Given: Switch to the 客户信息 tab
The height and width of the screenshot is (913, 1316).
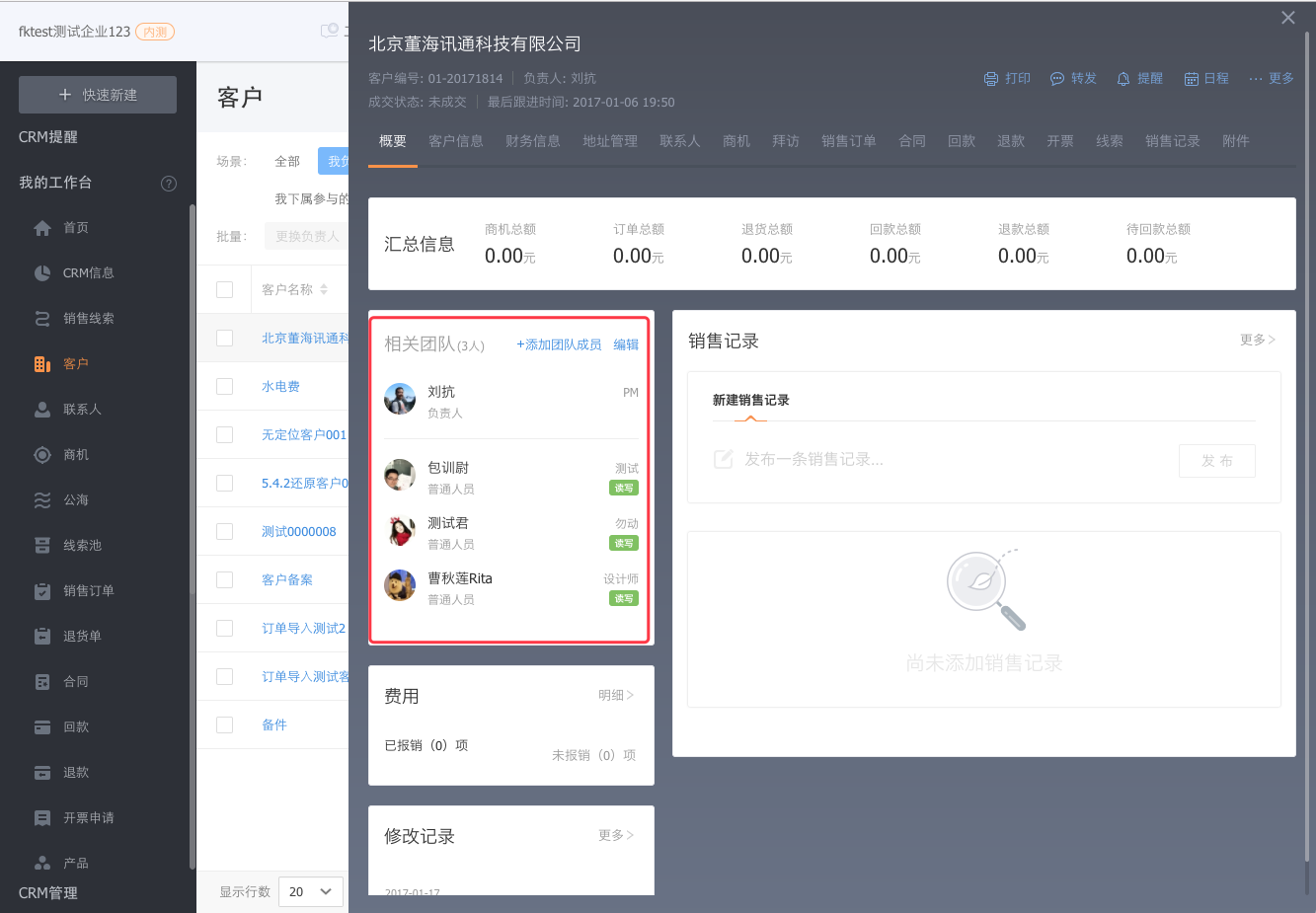Looking at the screenshot, I should (456, 141).
